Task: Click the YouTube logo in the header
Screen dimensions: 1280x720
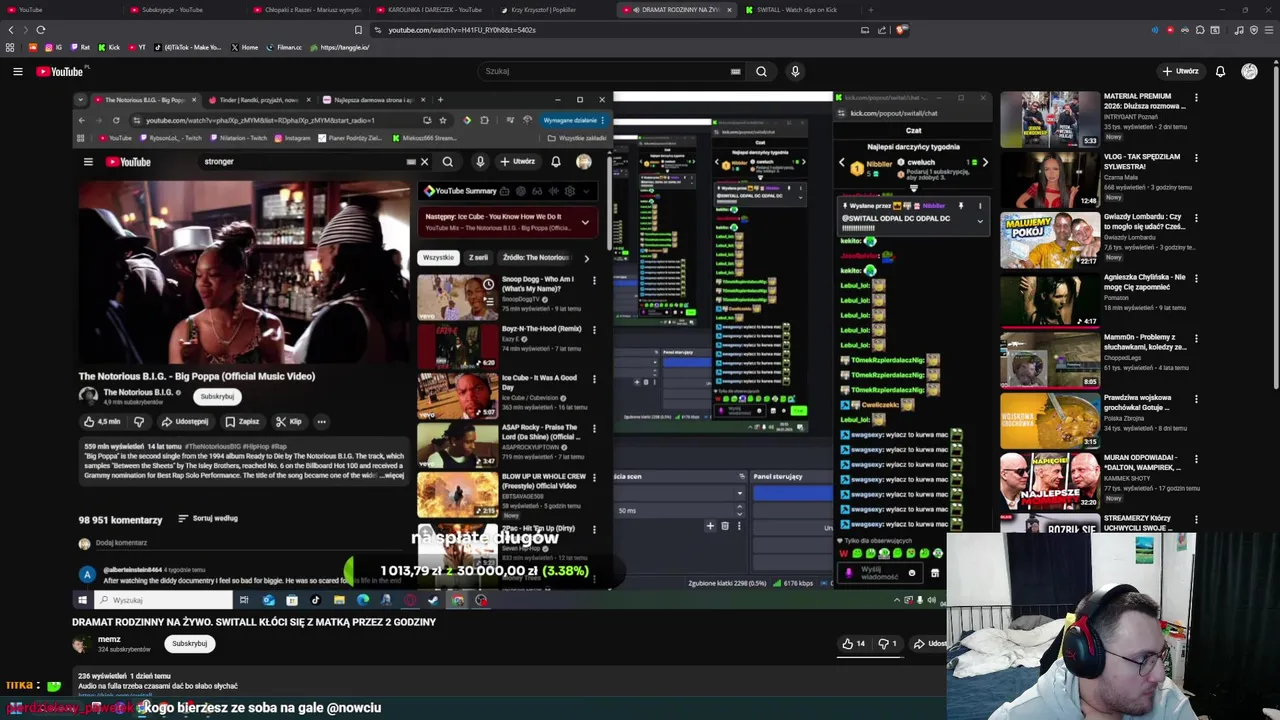Action: click(x=60, y=71)
